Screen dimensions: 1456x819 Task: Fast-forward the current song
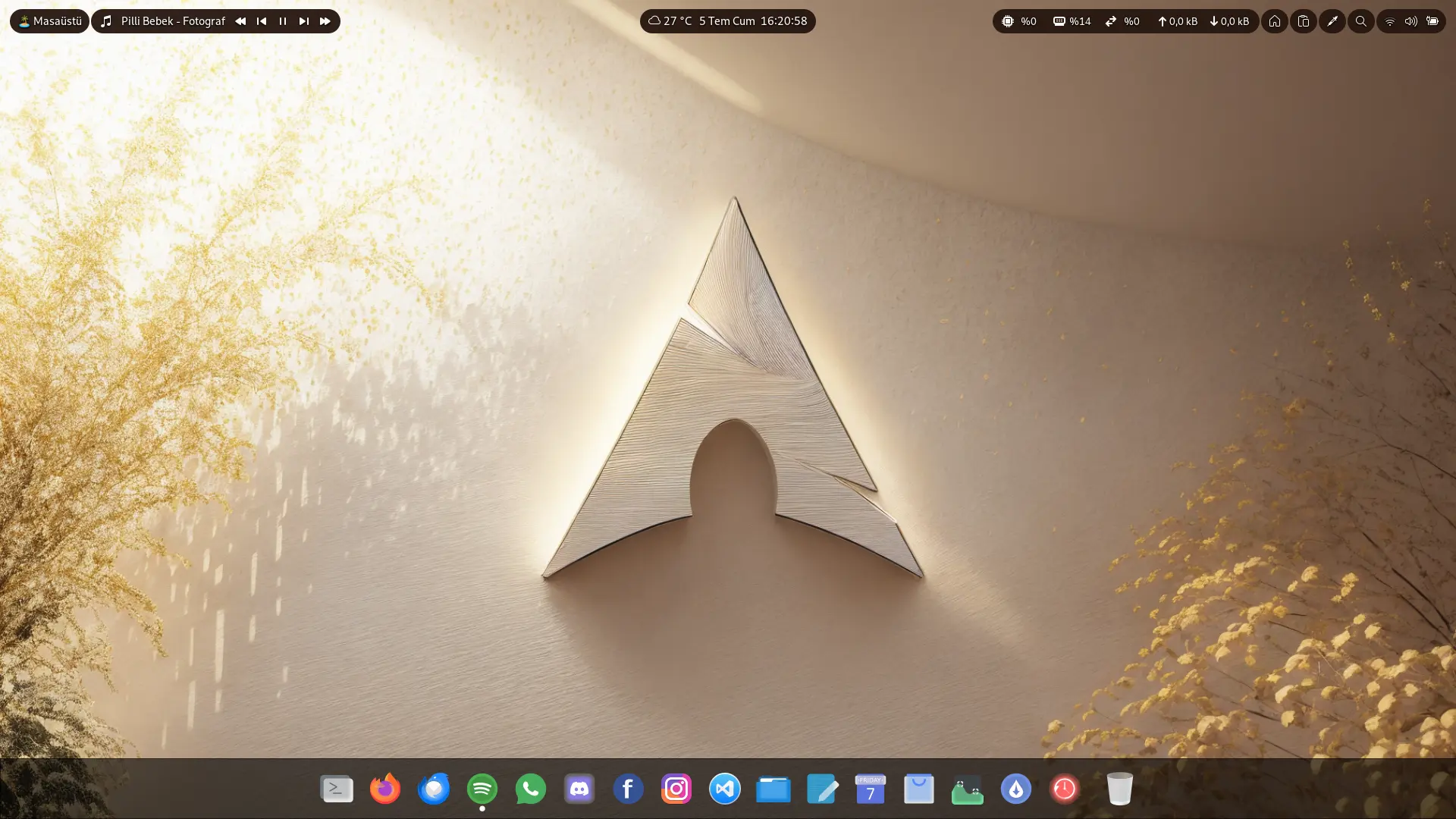pos(325,21)
